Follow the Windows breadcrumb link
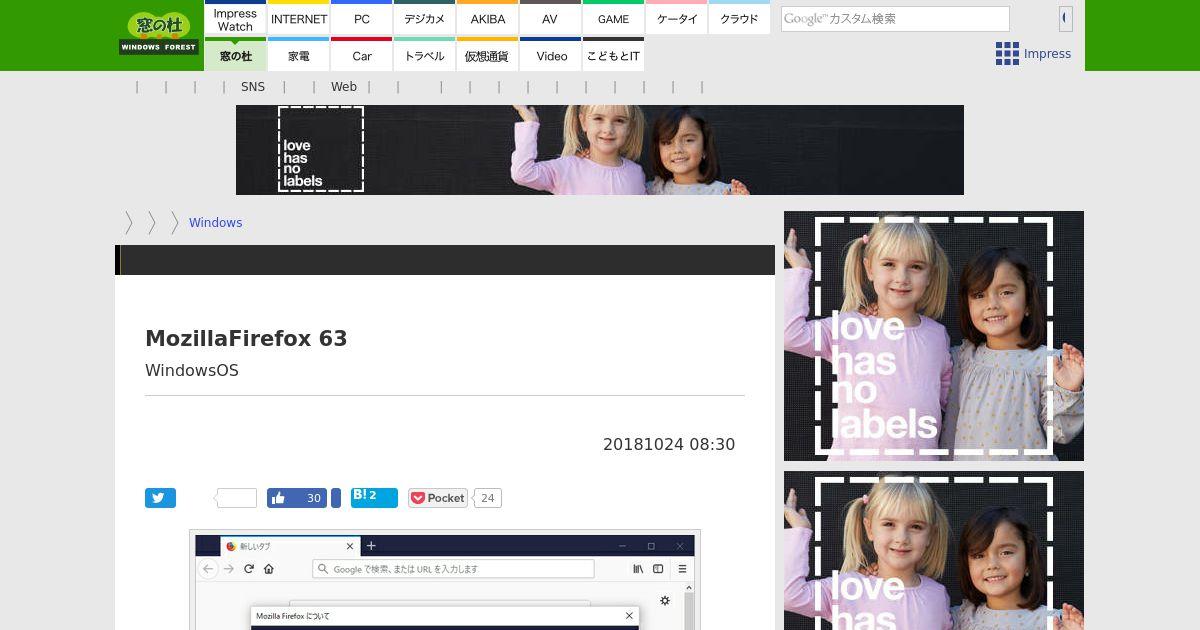This screenshot has height=630, width=1200. [x=215, y=223]
